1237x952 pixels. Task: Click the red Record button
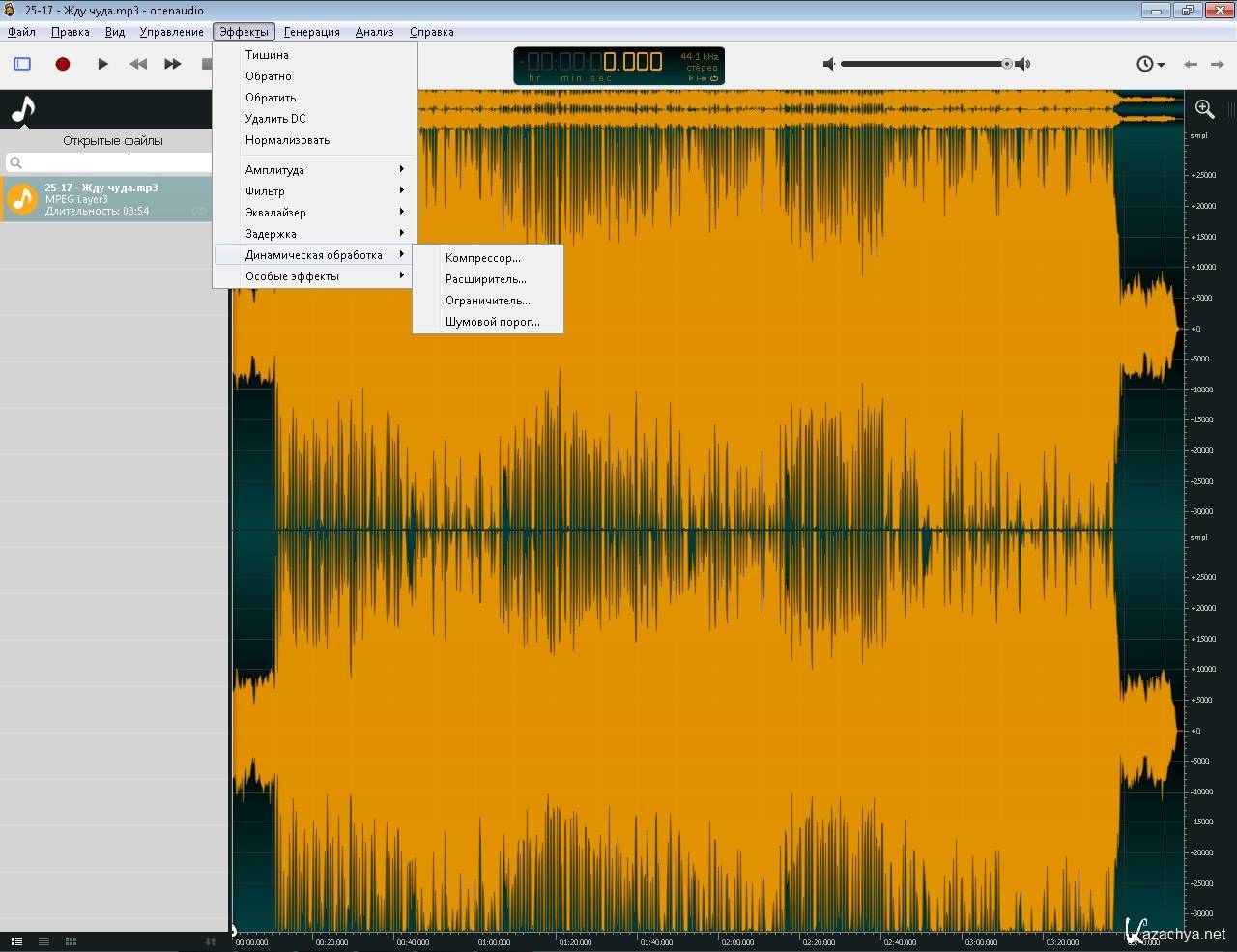(63, 64)
